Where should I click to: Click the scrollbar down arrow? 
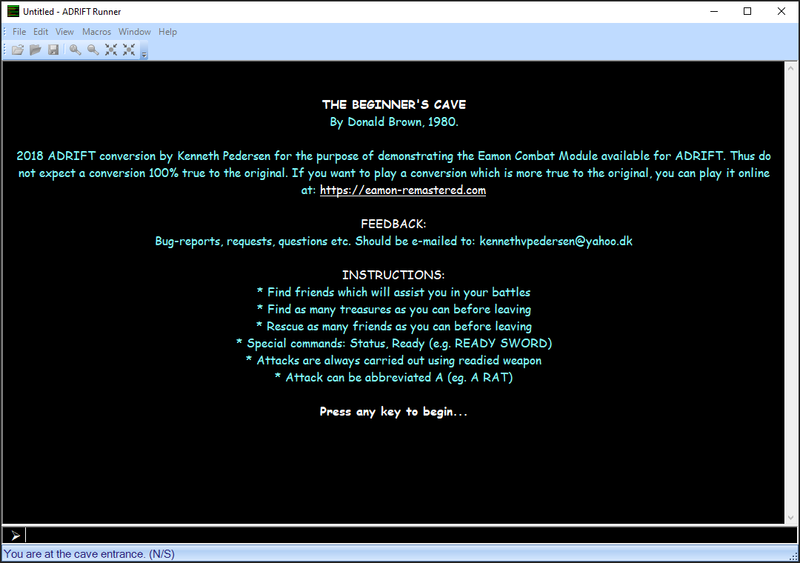(x=791, y=518)
